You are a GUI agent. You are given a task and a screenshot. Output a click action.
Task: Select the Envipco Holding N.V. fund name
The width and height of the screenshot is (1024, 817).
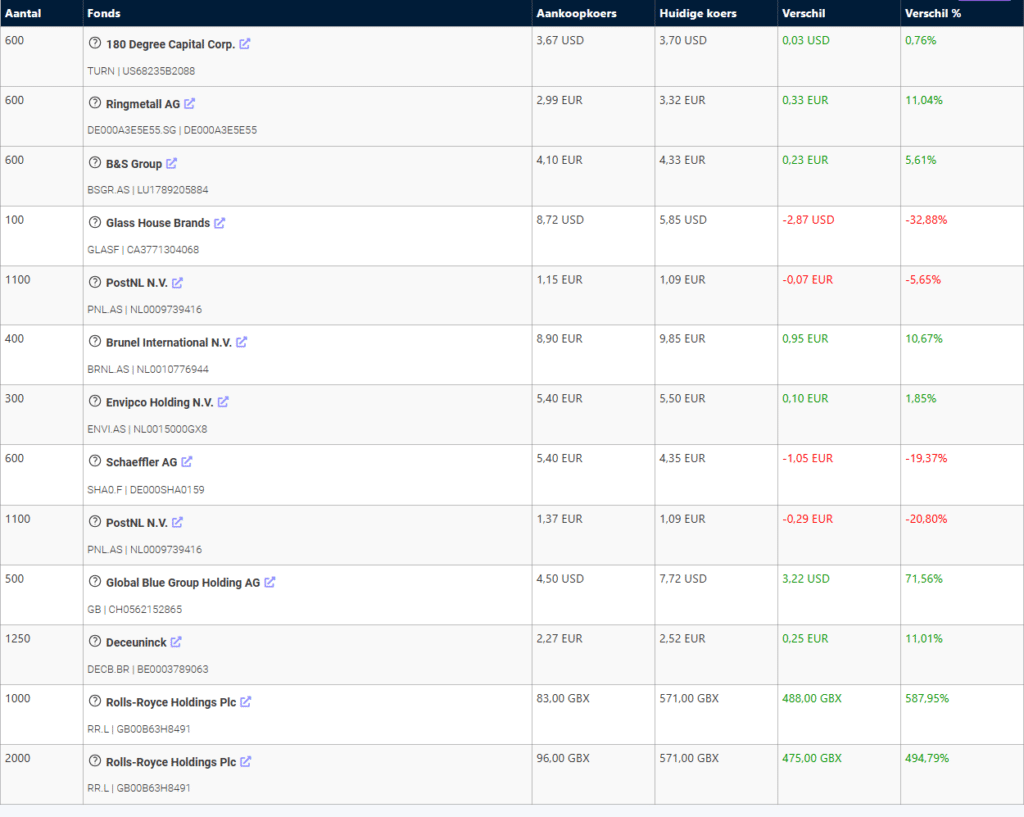tap(159, 402)
